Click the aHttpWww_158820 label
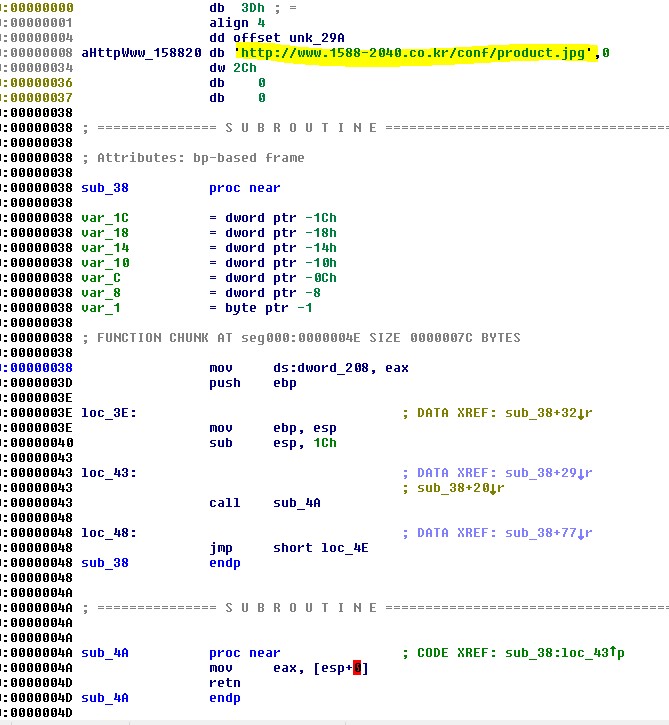The width and height of the screenshot is (669, 725). [141, 53]
